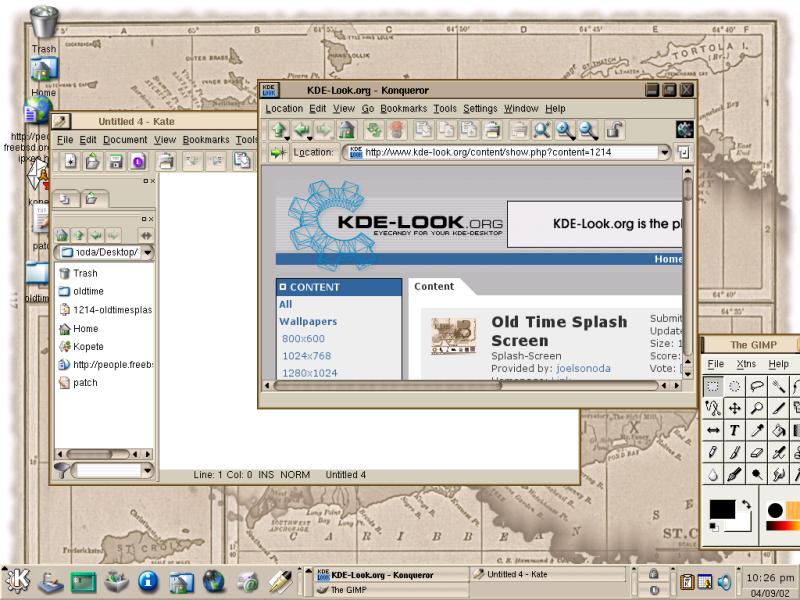Select the Text tool in GIMP
Image resolution: width=800 pixels, height=600 pixels.
click(735, 430)
